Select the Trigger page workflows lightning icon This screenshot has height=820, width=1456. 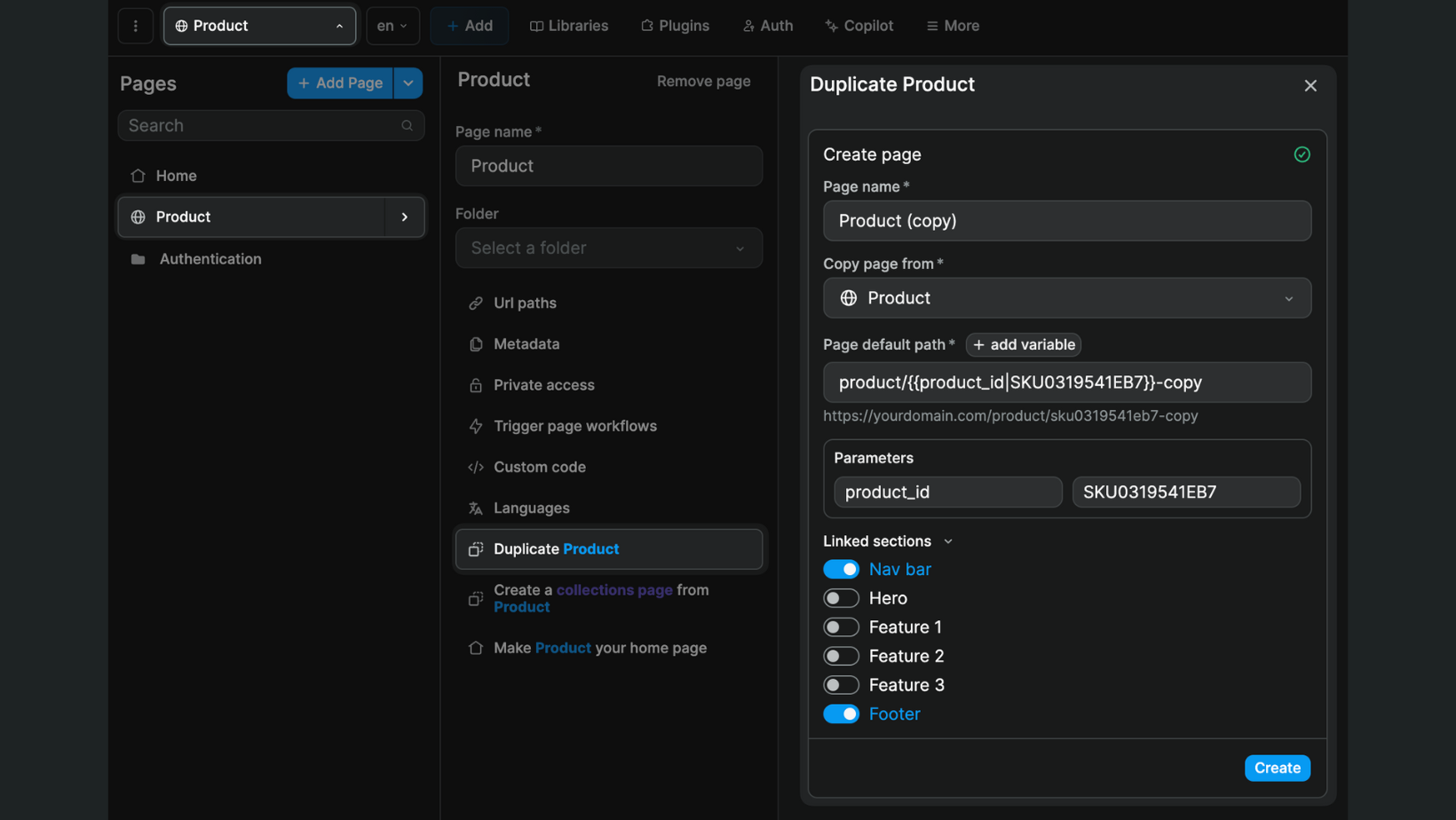(477, 426)
